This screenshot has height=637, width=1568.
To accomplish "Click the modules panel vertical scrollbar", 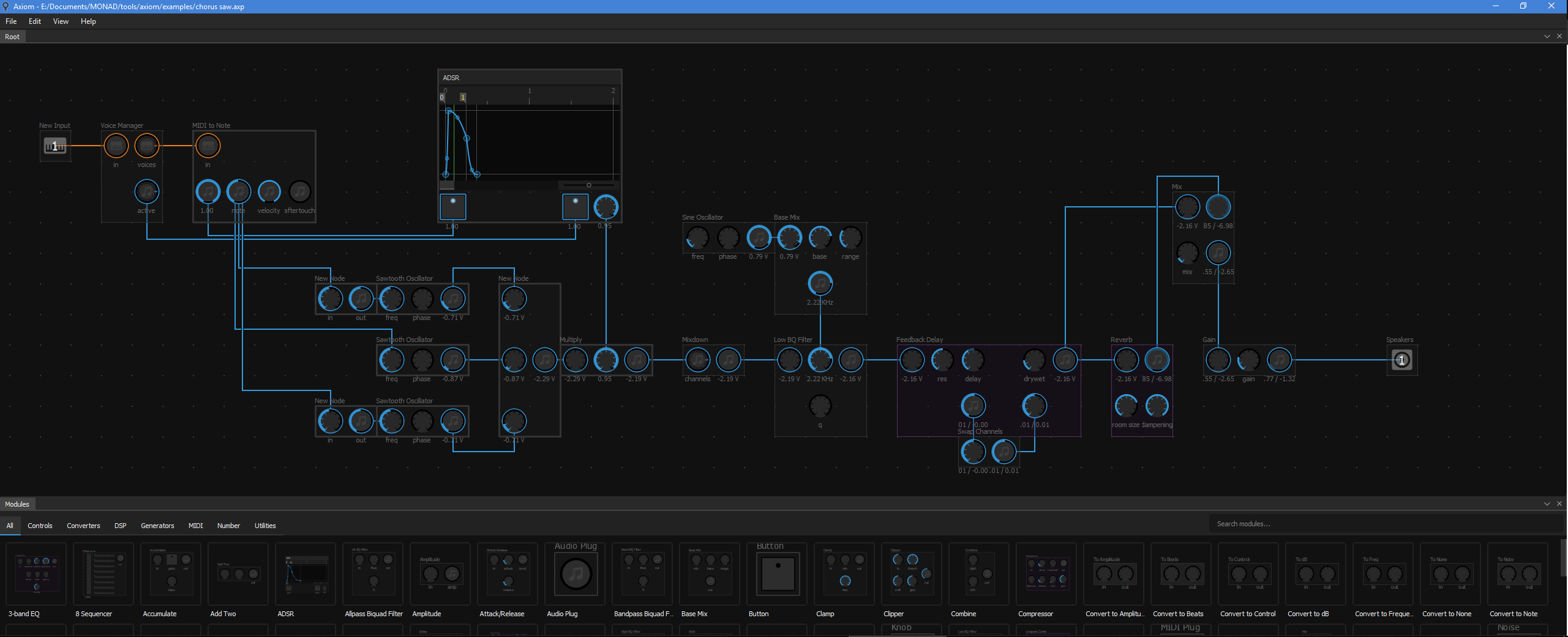I will click(x=1564, y=558).
